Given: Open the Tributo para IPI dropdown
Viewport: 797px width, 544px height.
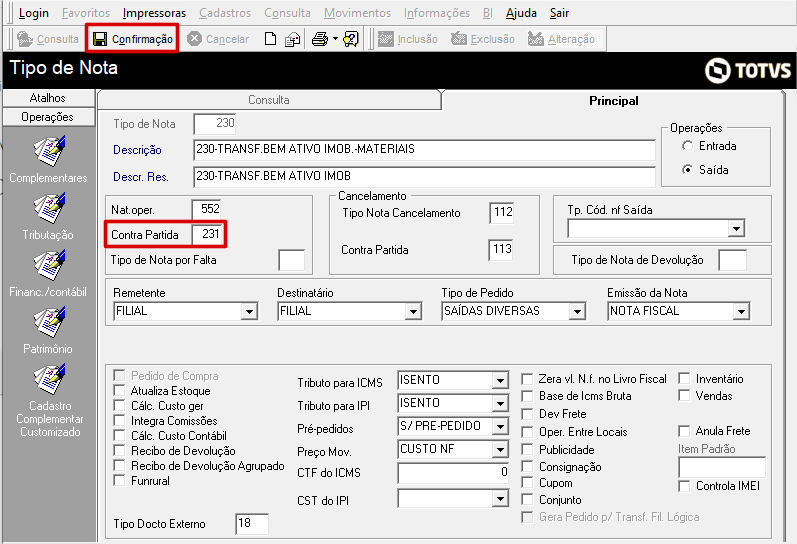Looking at the screenshot, I should 500,404.
